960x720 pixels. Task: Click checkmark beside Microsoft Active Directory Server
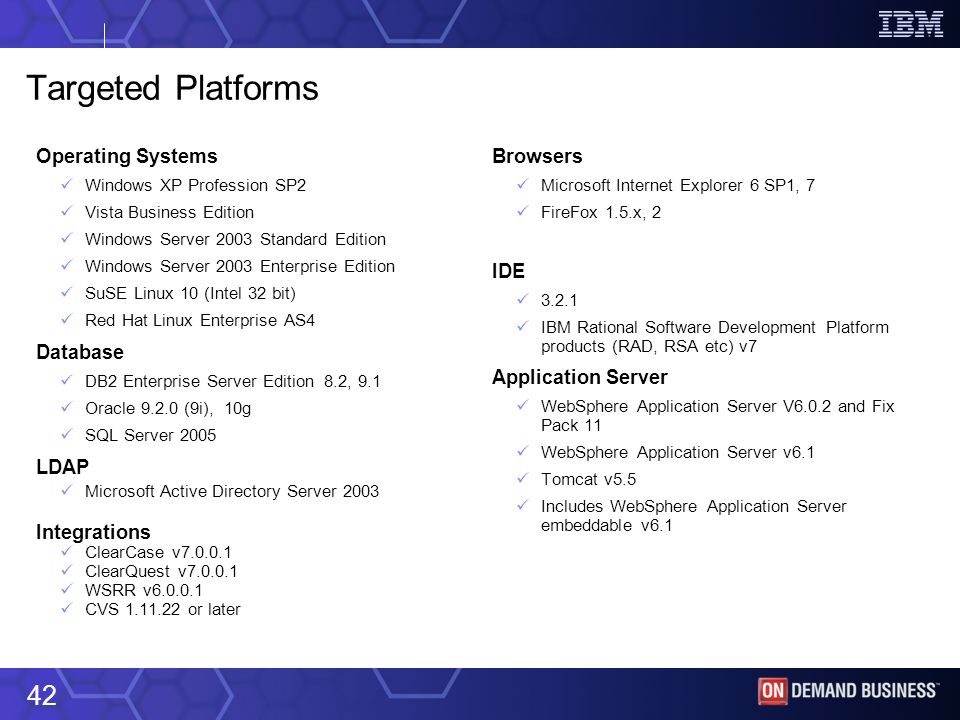pos(67,490)
